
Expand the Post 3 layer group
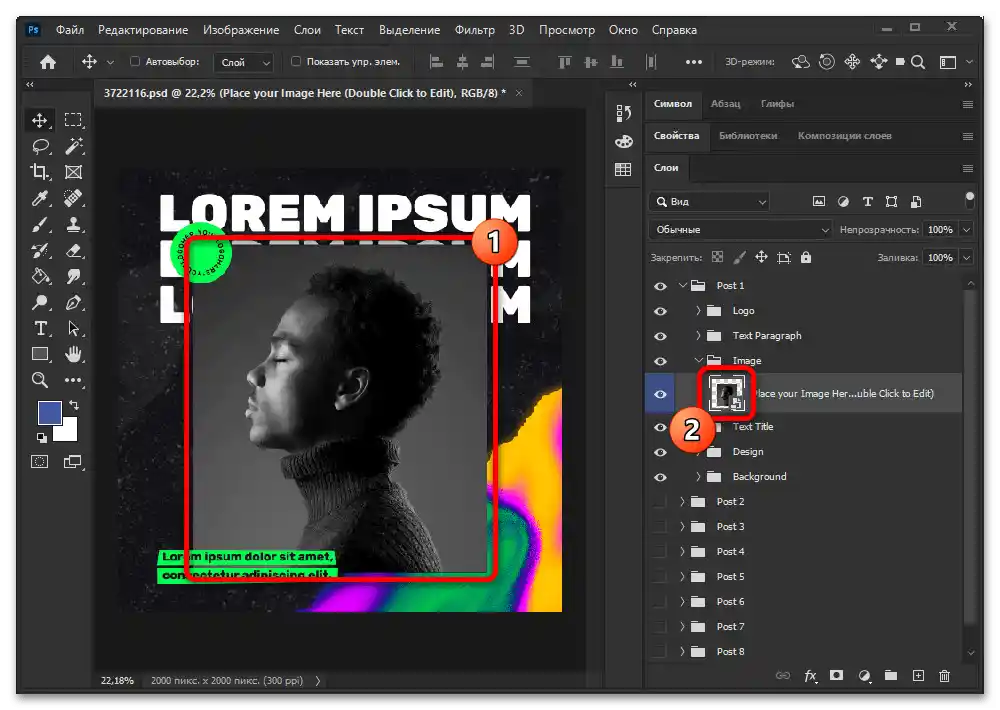pos(682,527)
